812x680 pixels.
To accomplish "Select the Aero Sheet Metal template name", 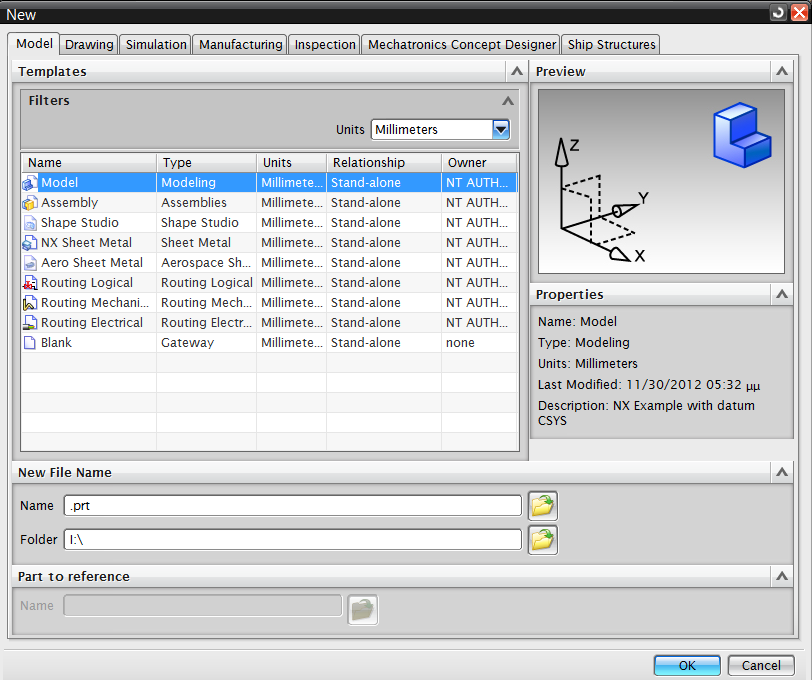I will pos(92,263).
